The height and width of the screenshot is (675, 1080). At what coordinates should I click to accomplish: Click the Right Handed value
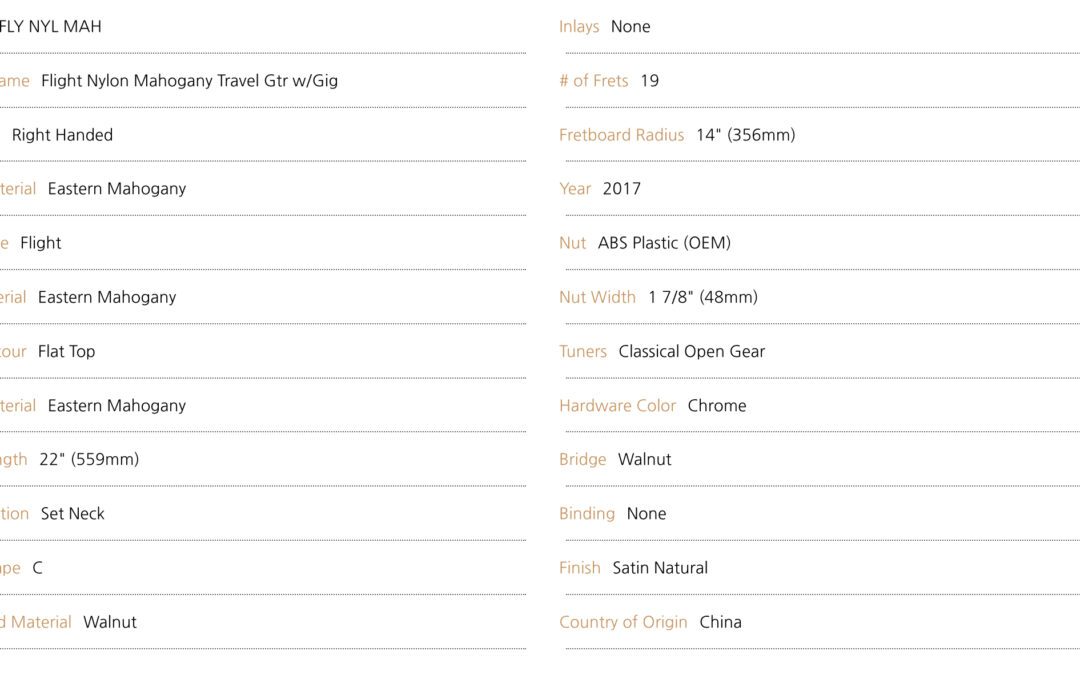[x=62, y=135]
